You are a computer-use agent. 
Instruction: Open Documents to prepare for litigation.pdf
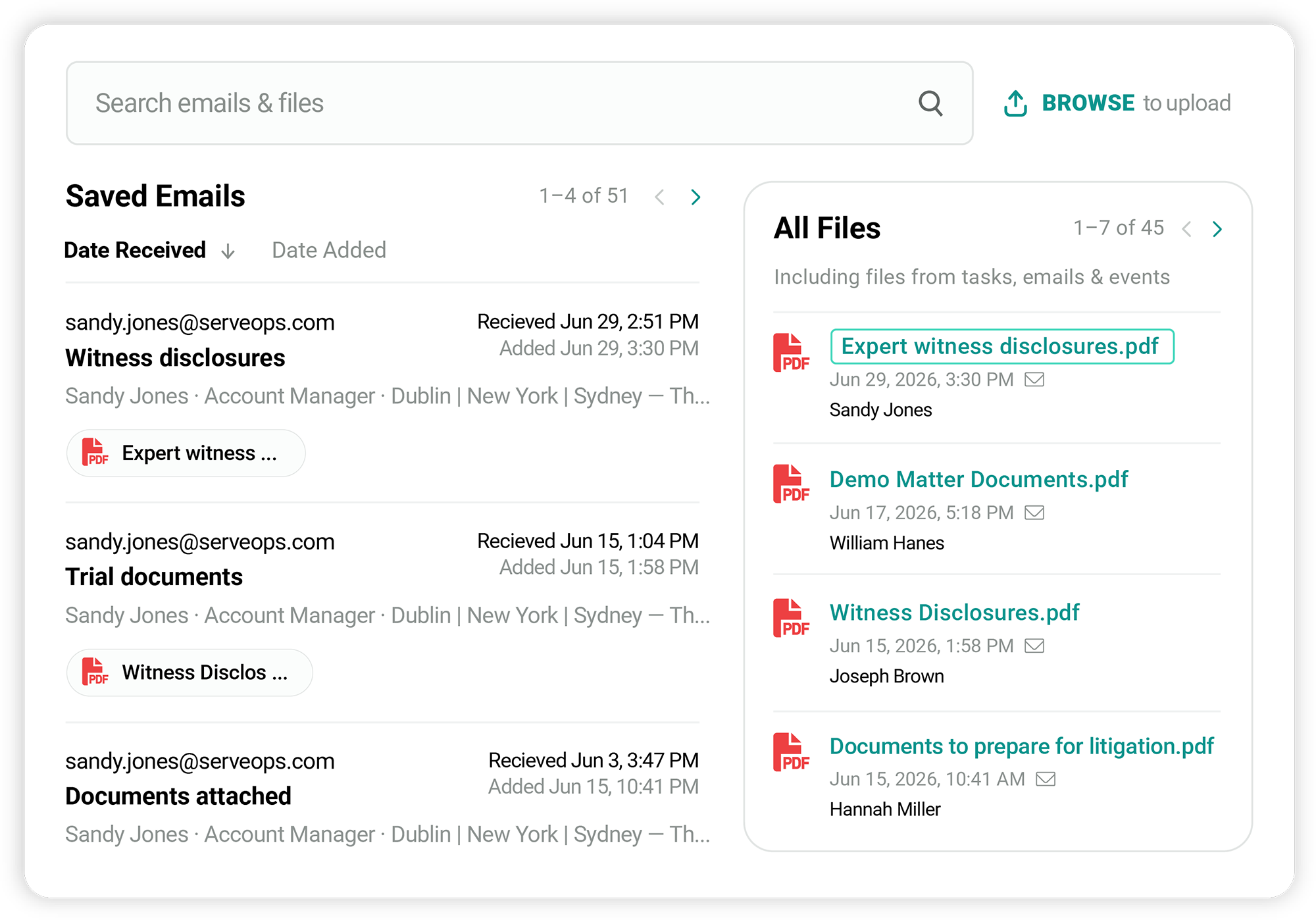click(1021, 746)
